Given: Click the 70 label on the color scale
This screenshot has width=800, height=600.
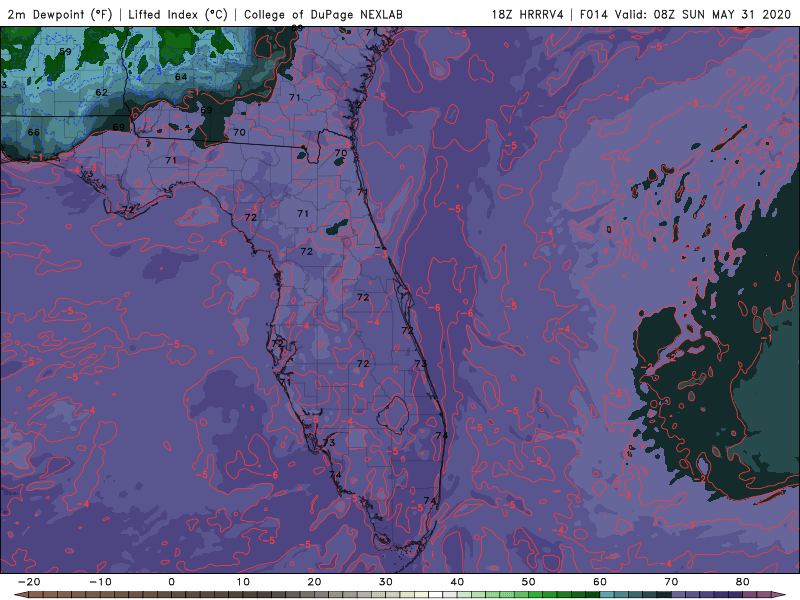Looking at the screenshot, I should coord(671,582).
